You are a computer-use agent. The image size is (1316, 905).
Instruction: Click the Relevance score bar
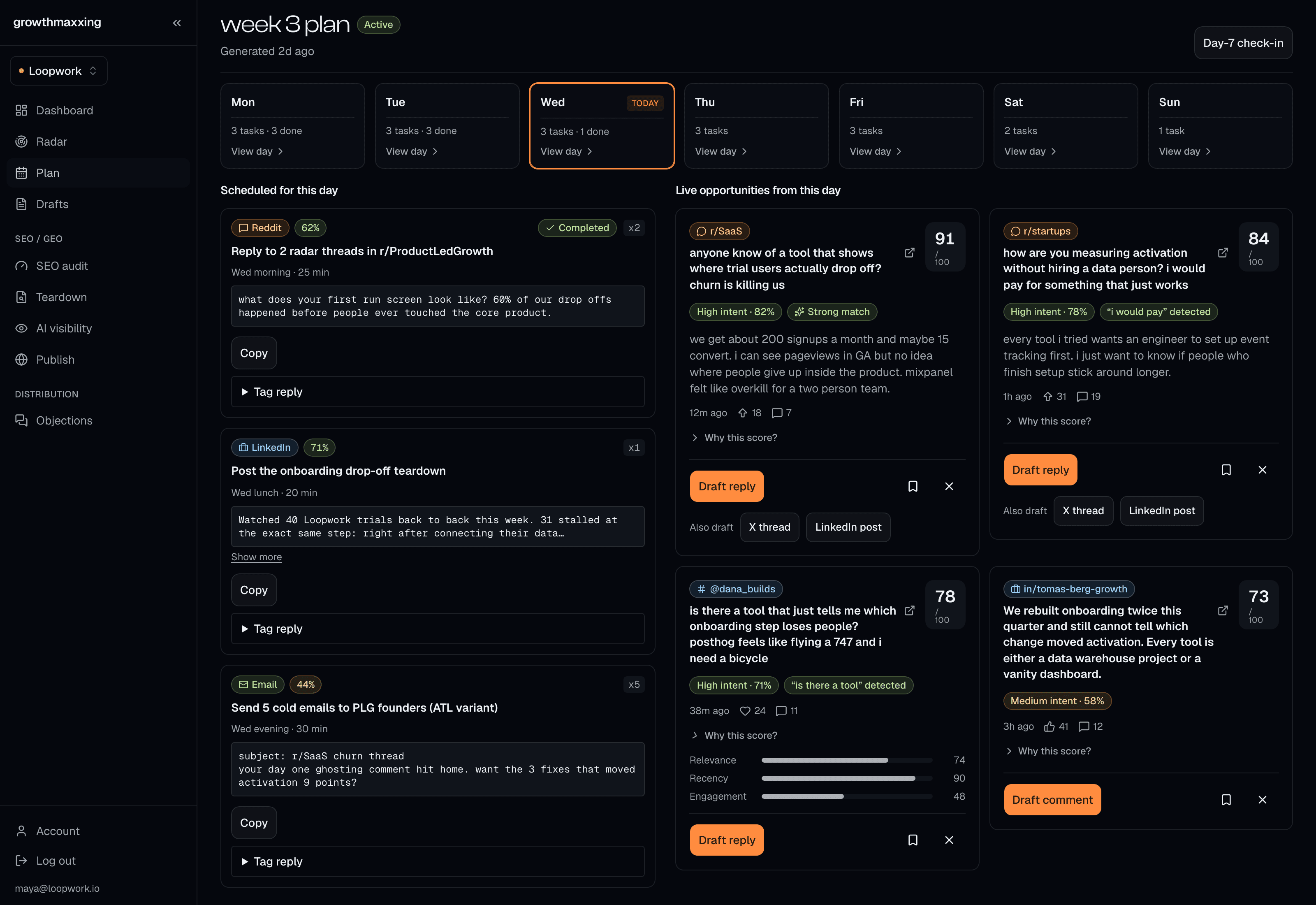tap(847, 760)
